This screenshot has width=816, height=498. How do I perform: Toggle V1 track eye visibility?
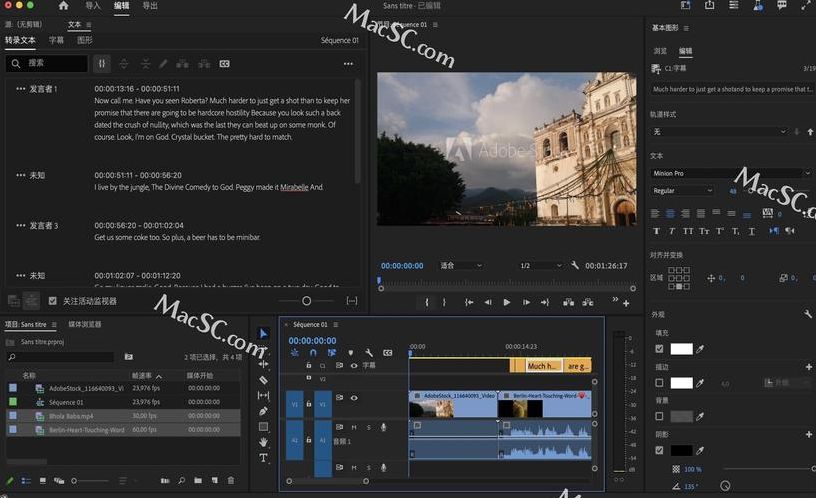pyautogui.click(x=354, y=398)
